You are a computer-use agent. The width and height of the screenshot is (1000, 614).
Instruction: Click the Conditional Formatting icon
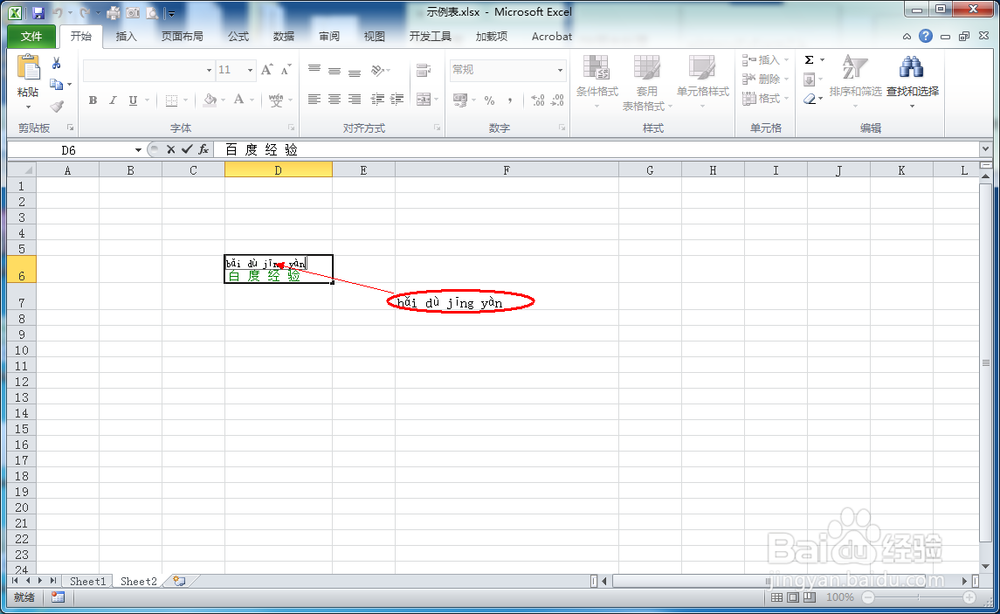pos(596,68)
